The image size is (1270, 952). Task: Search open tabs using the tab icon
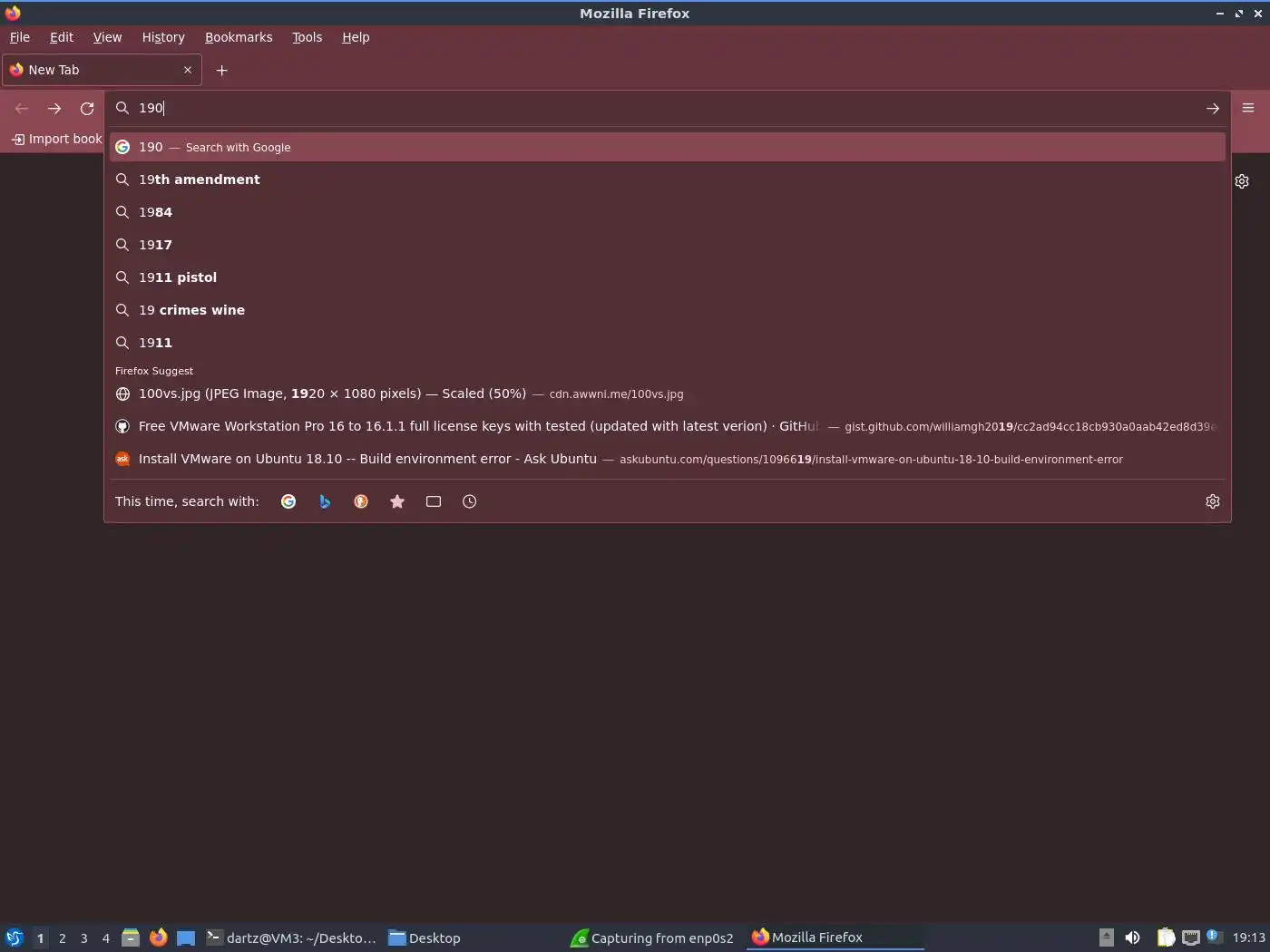(x=434, y=501)
